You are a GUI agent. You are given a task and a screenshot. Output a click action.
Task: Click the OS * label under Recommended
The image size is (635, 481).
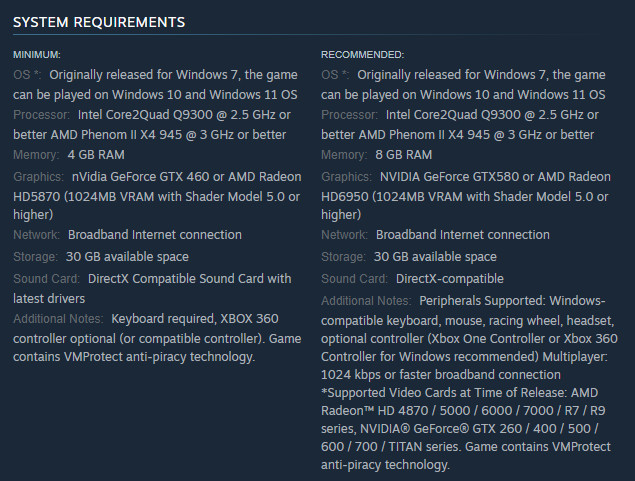335,74
